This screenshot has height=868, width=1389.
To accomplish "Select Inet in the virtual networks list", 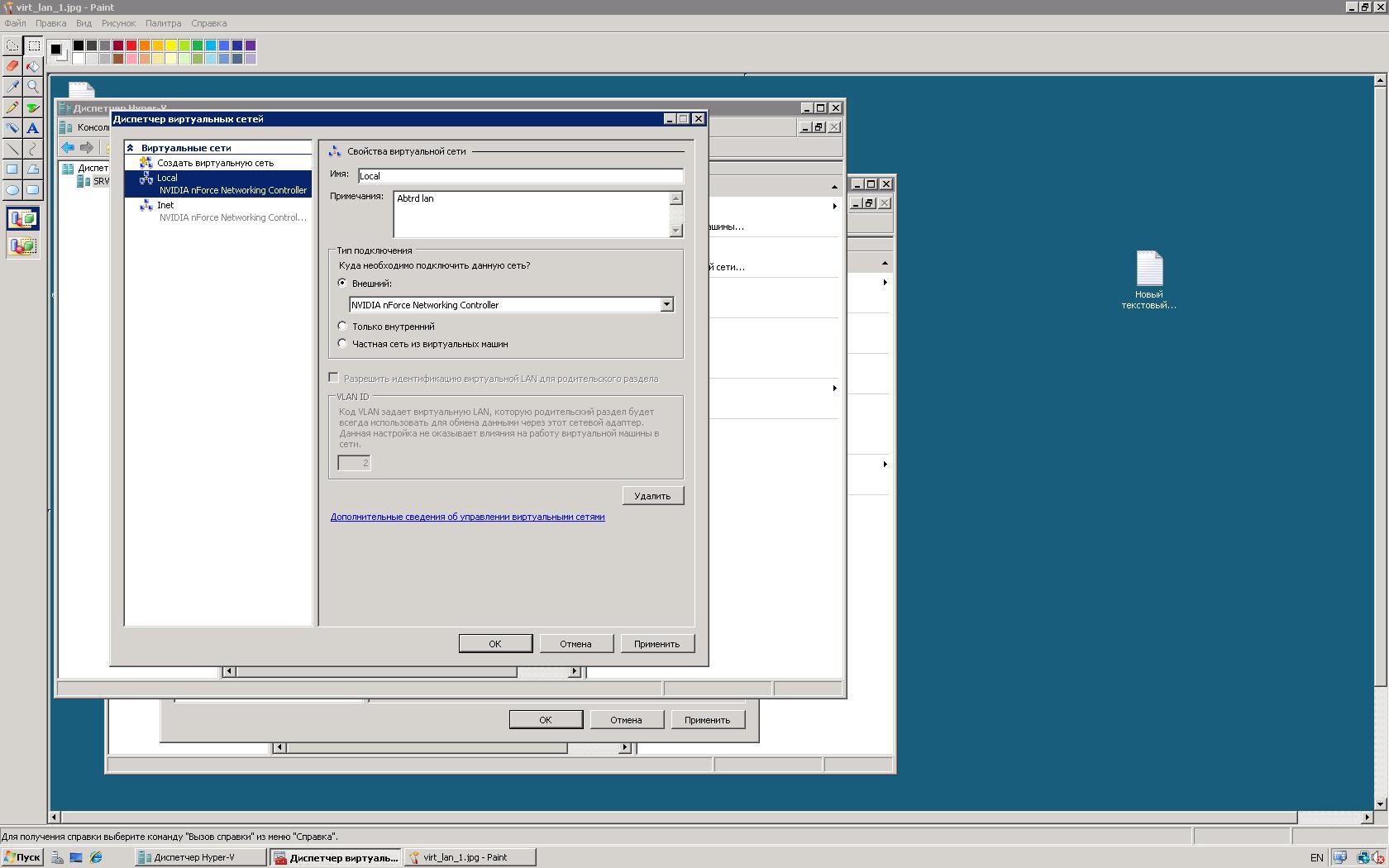I will 217,211.
